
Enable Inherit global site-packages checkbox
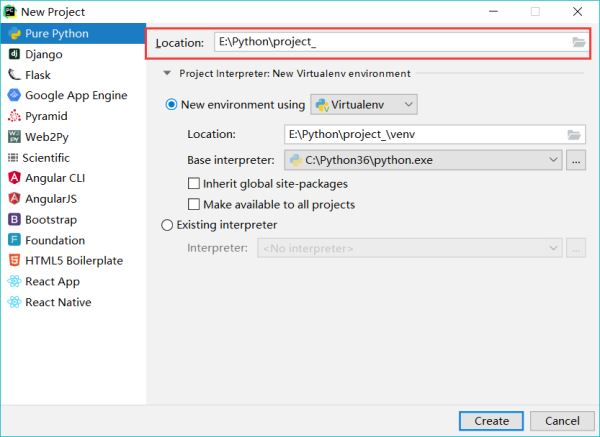click(x=194, y=184)
